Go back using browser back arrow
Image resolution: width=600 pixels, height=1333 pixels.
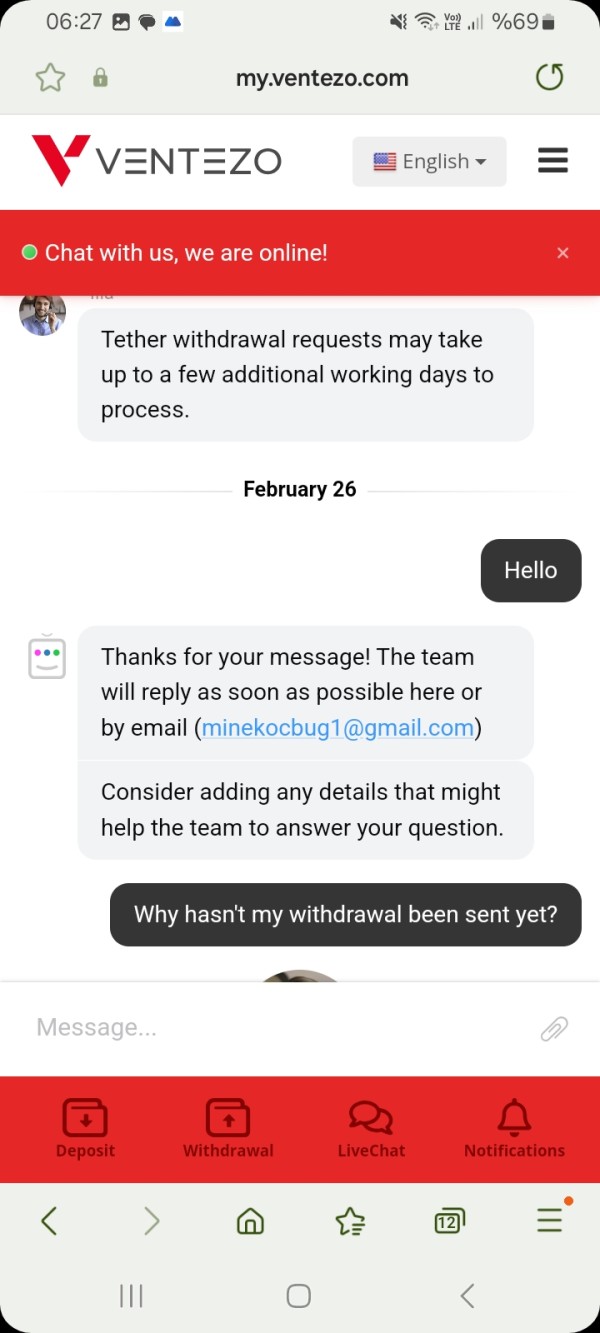click(x=49, y=1220)
